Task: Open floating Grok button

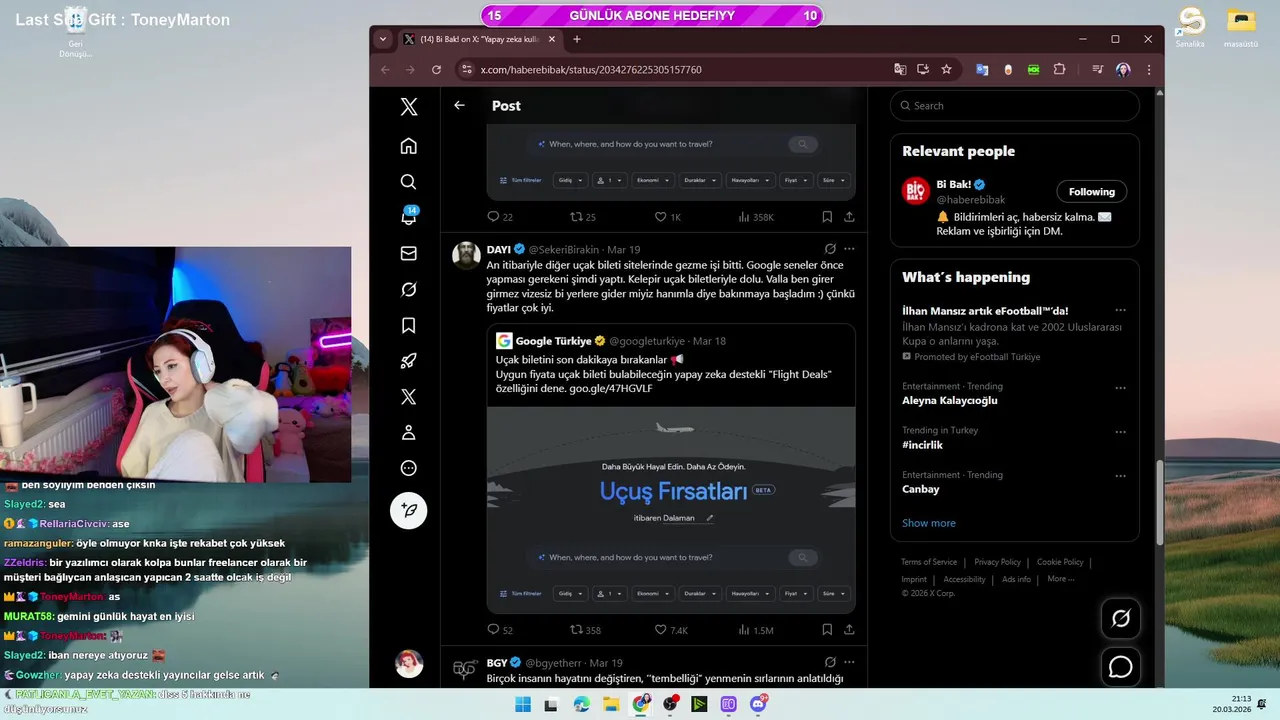Action: [1121, 619]
